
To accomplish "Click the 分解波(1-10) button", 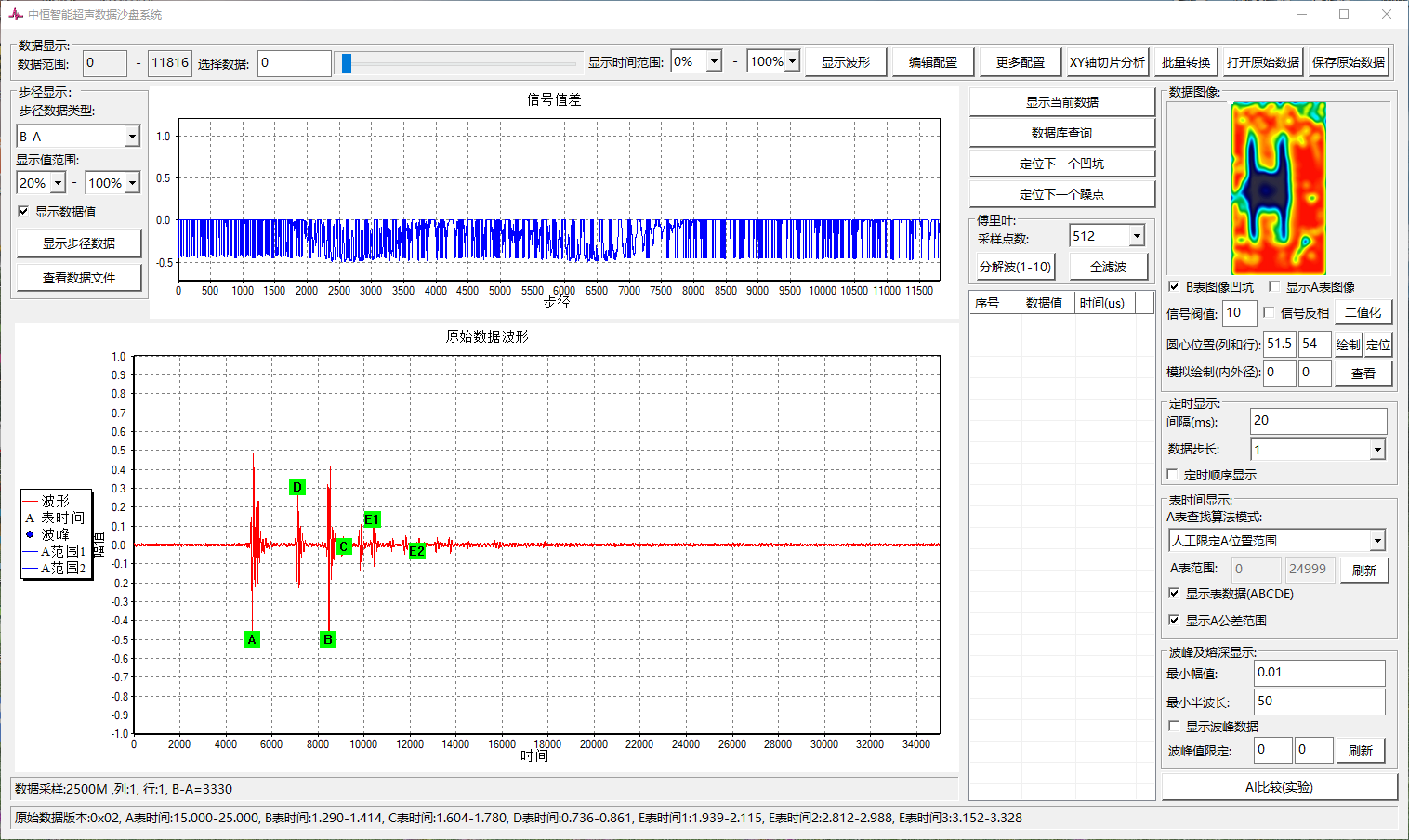I will click(1016, 267).
